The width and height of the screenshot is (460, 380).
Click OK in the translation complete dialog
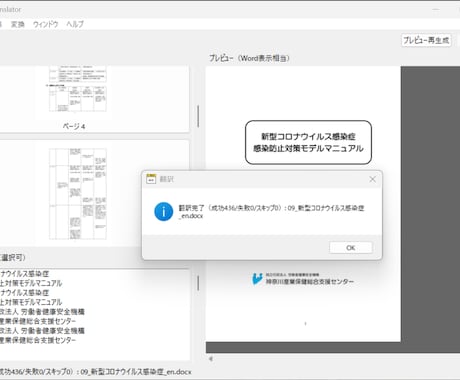tap(351, 248)
